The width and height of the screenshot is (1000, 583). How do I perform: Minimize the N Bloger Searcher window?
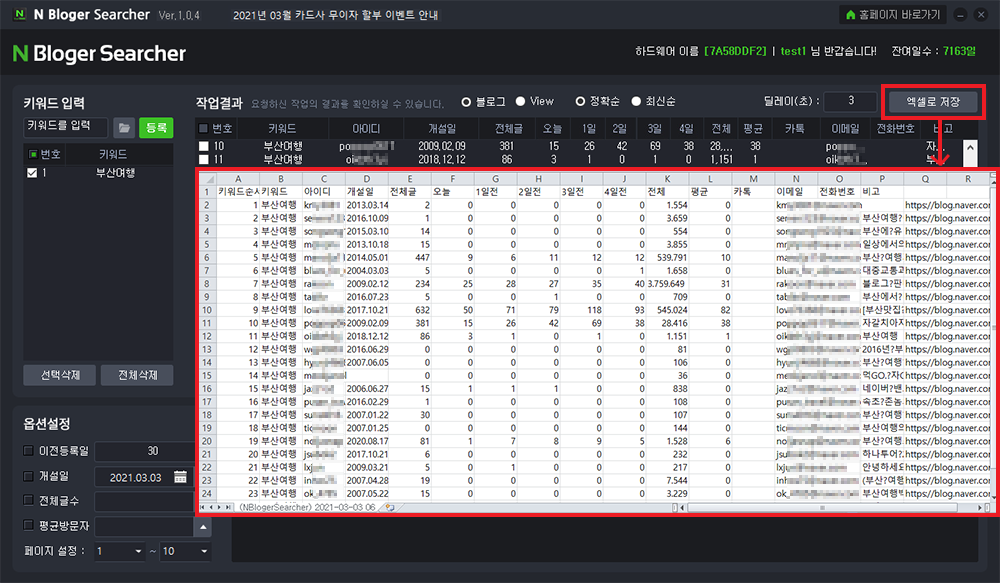(x=960, y=15)
